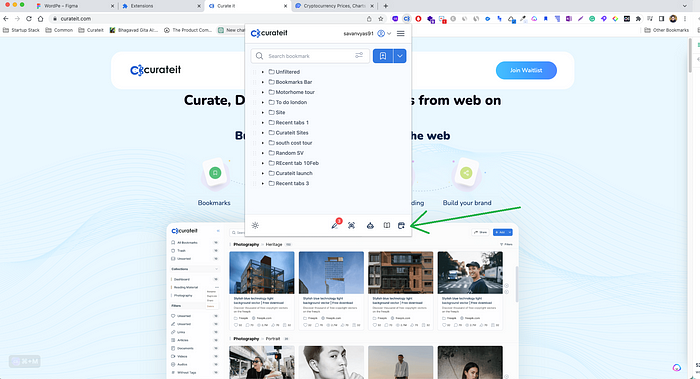Click the browser home icon

pos(40,19)
